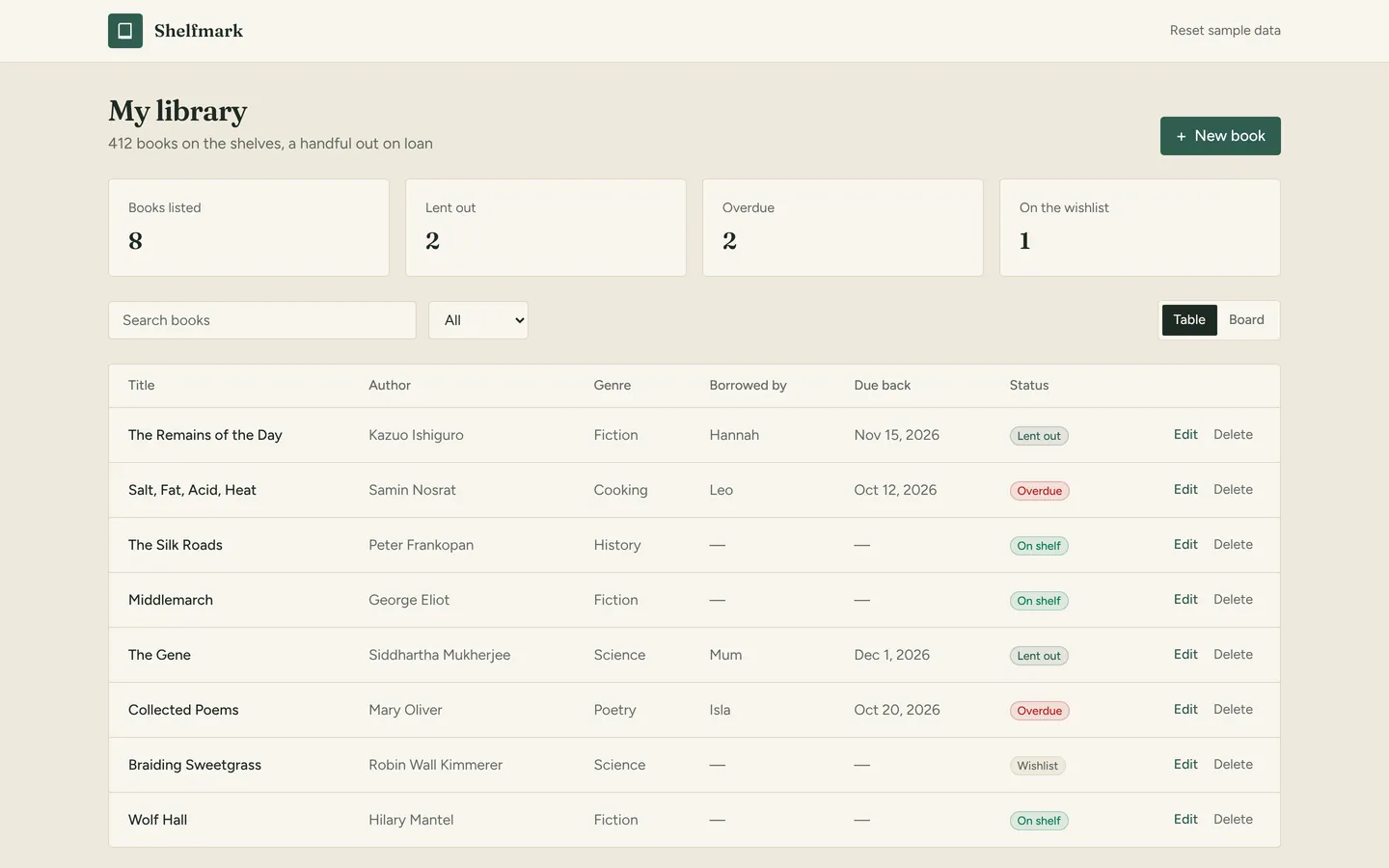Delete Salt, Fat, Acid, Heat entry
Screen dimensions: 1389x868
[x=1233, y=490]
